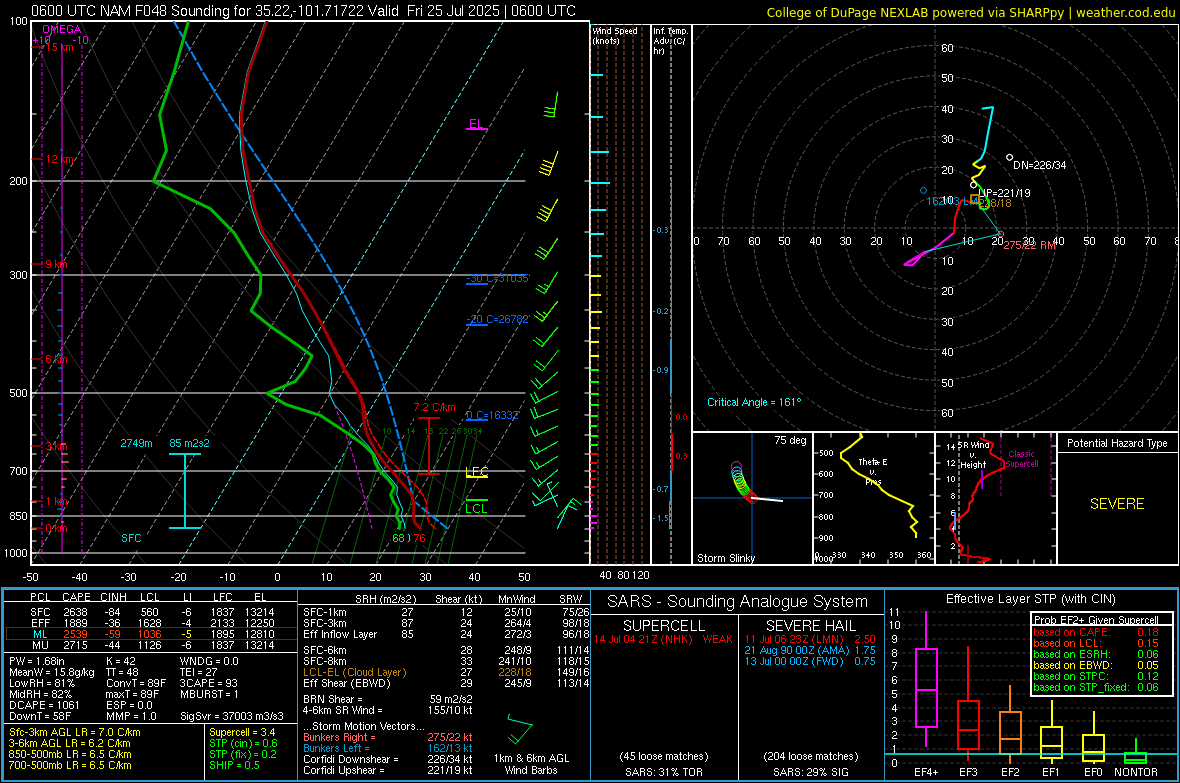Click the red Bunkers Right = label
Viewport: 1180px width, 783px height.
coord(339,738)
